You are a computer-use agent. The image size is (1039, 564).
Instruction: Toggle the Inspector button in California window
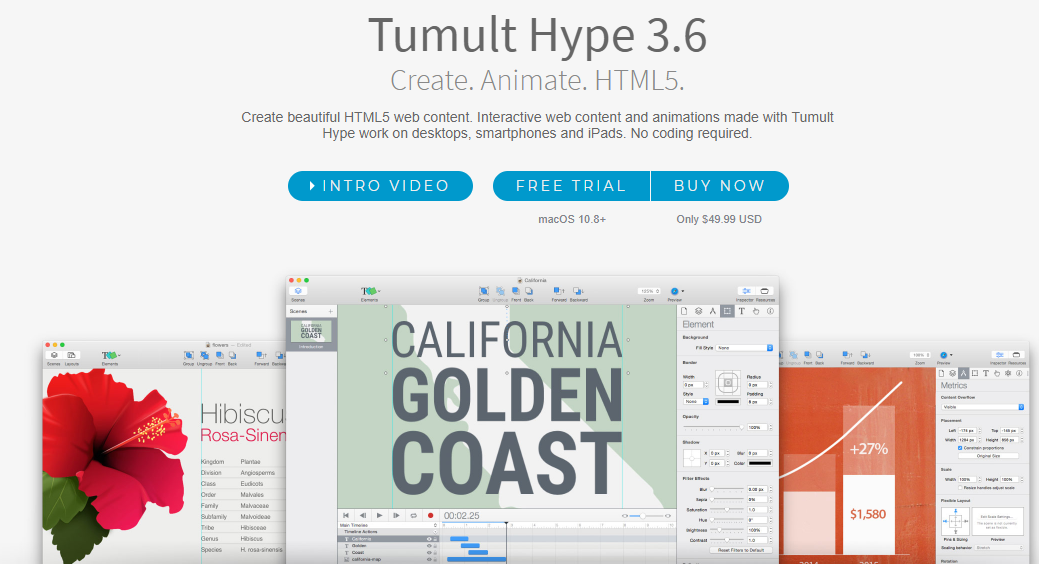click(x=746, y=291)
